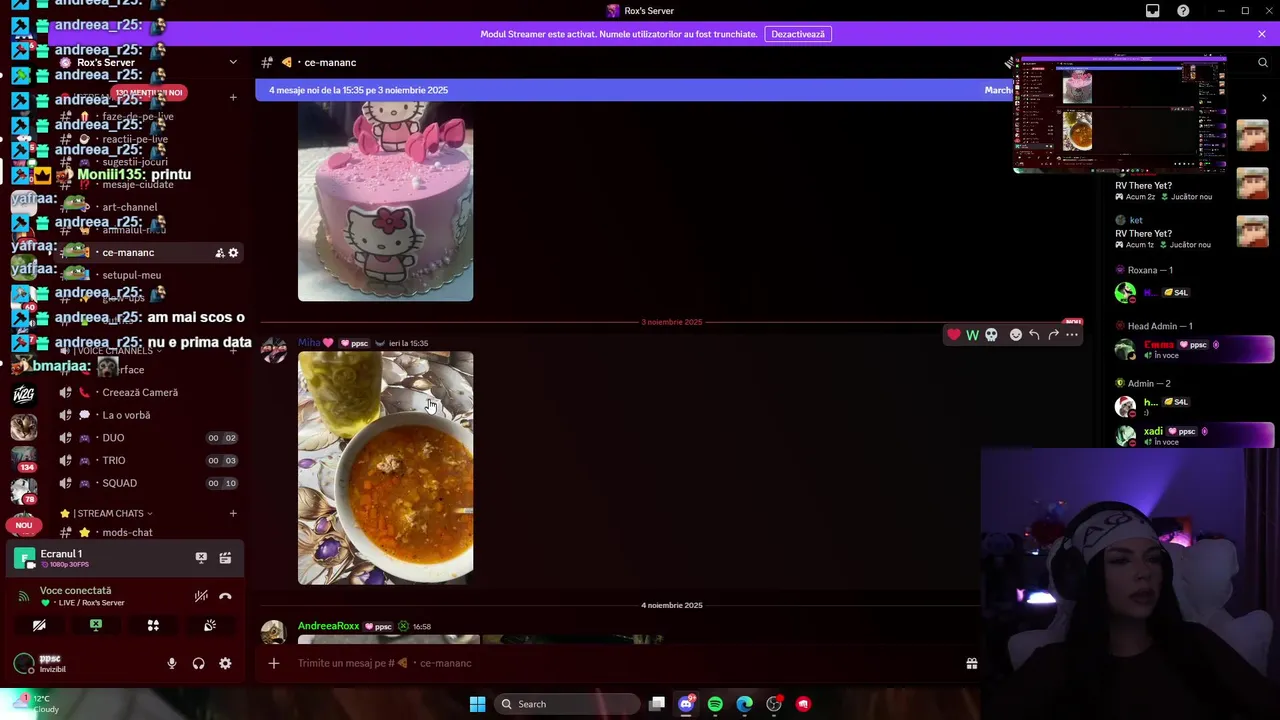Click the taskbar Search box
The image size is (1280, 720).
coord(568,704)
